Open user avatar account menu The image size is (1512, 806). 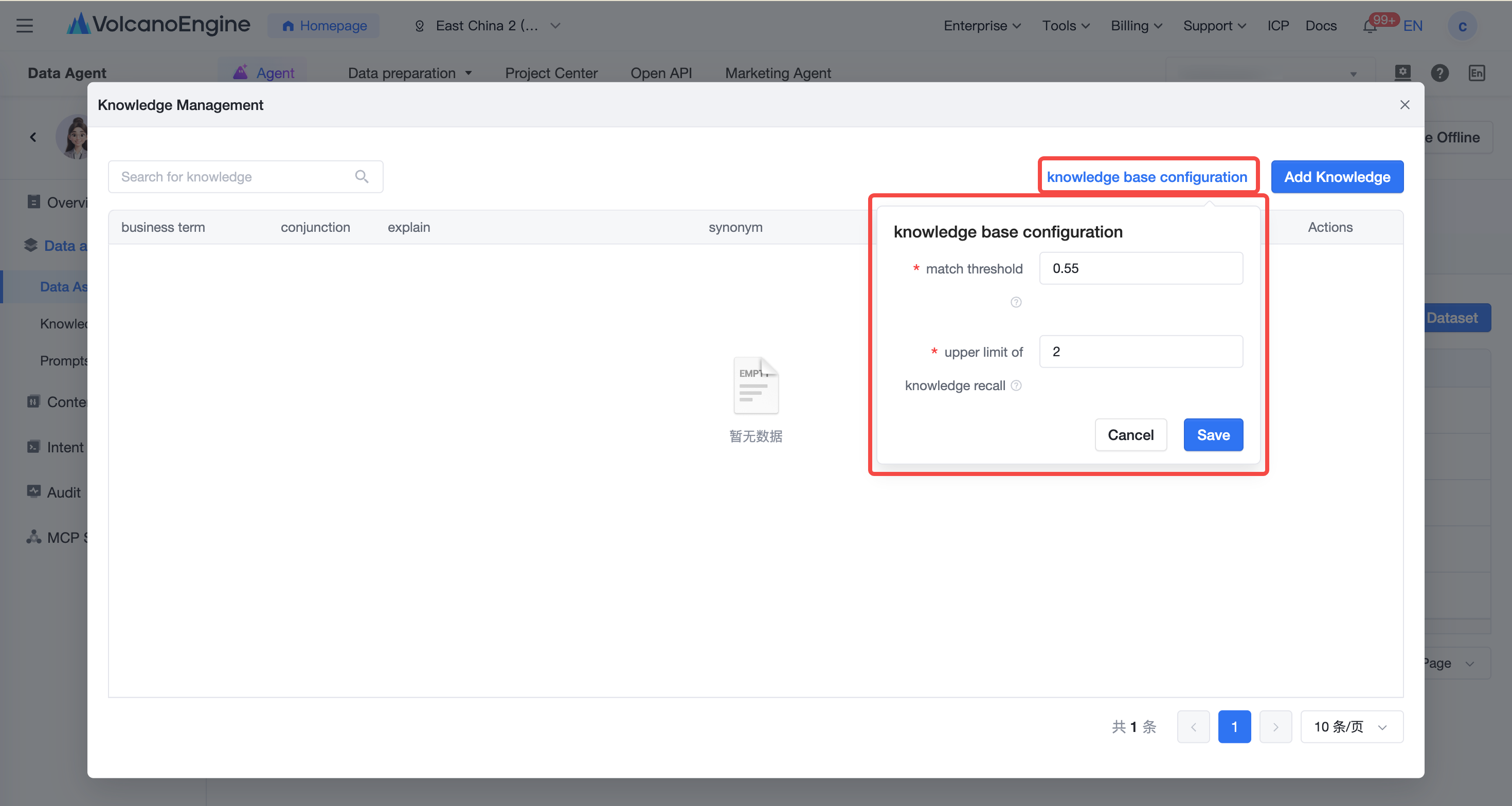tap(1462, 26)
